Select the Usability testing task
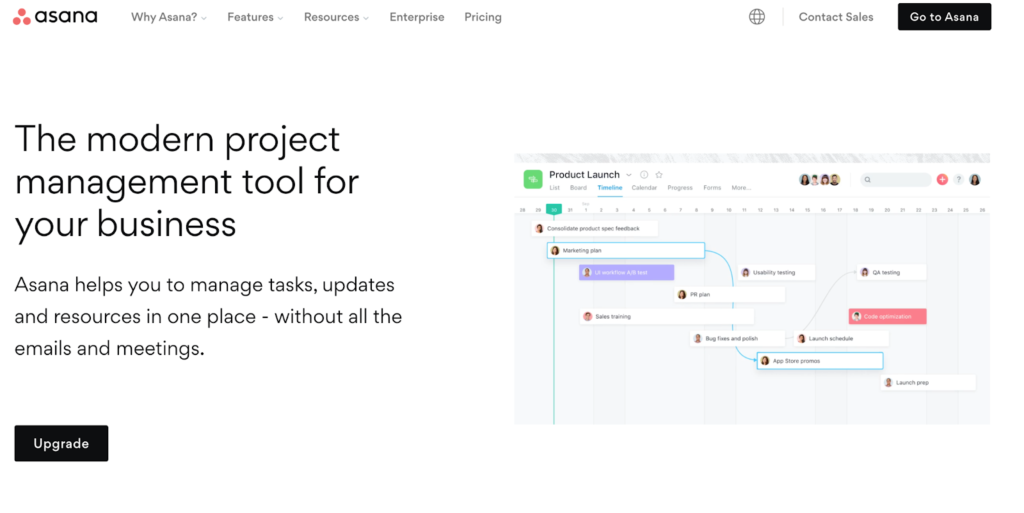The width and height of the screenshot is (1024, 513). click(776, 272)
